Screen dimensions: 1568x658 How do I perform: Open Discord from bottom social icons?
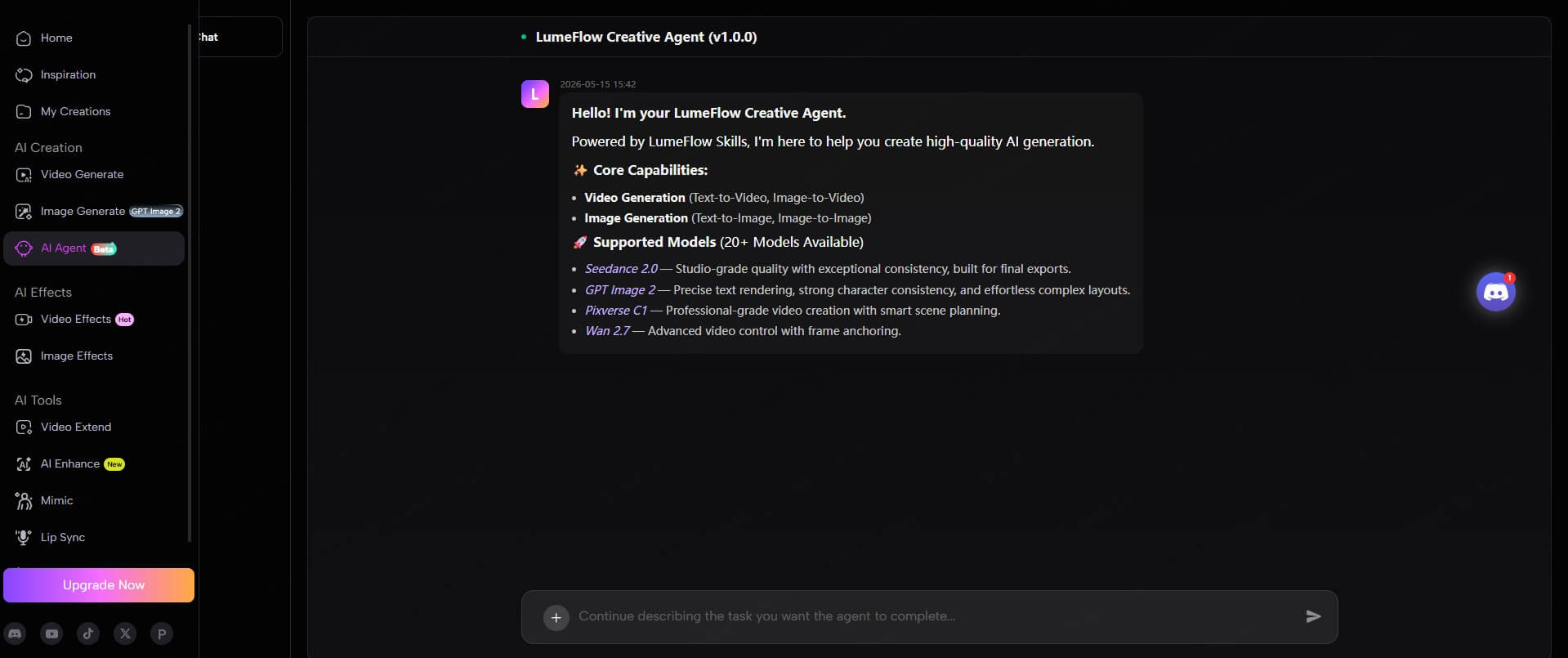(x=15, y=633)
